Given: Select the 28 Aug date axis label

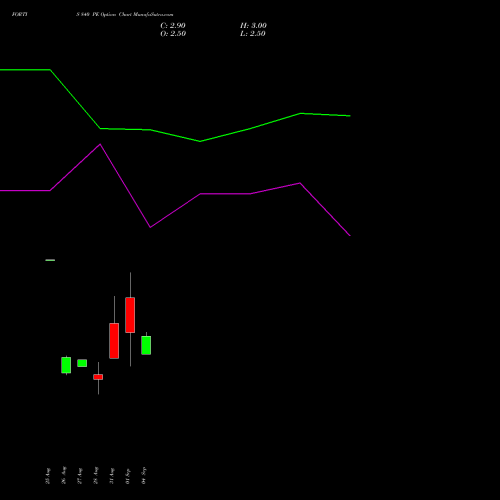Looking at the screenshot, I should (x=96, y=475).
